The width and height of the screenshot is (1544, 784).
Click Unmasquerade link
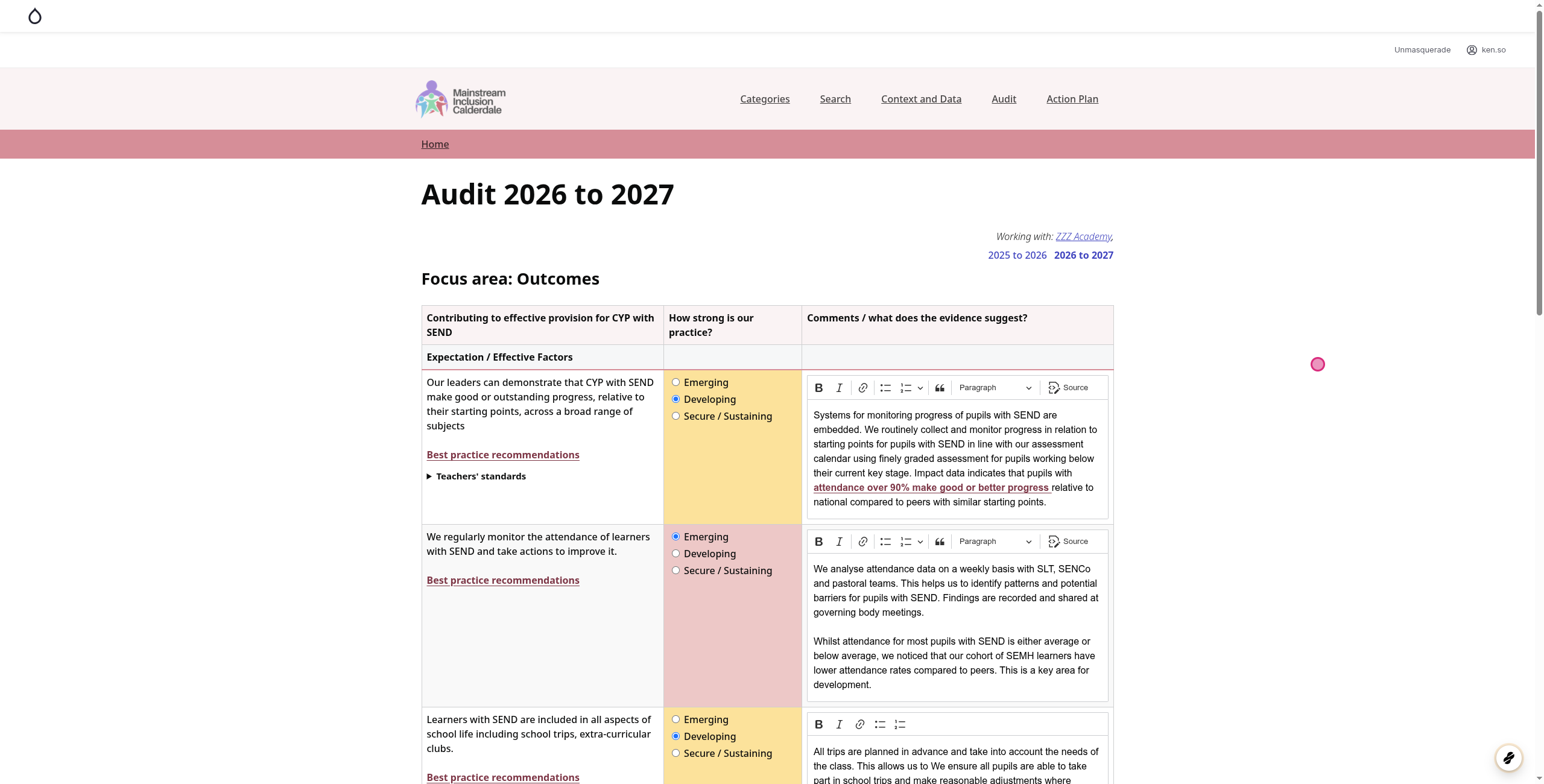[x=1422, y=50]
